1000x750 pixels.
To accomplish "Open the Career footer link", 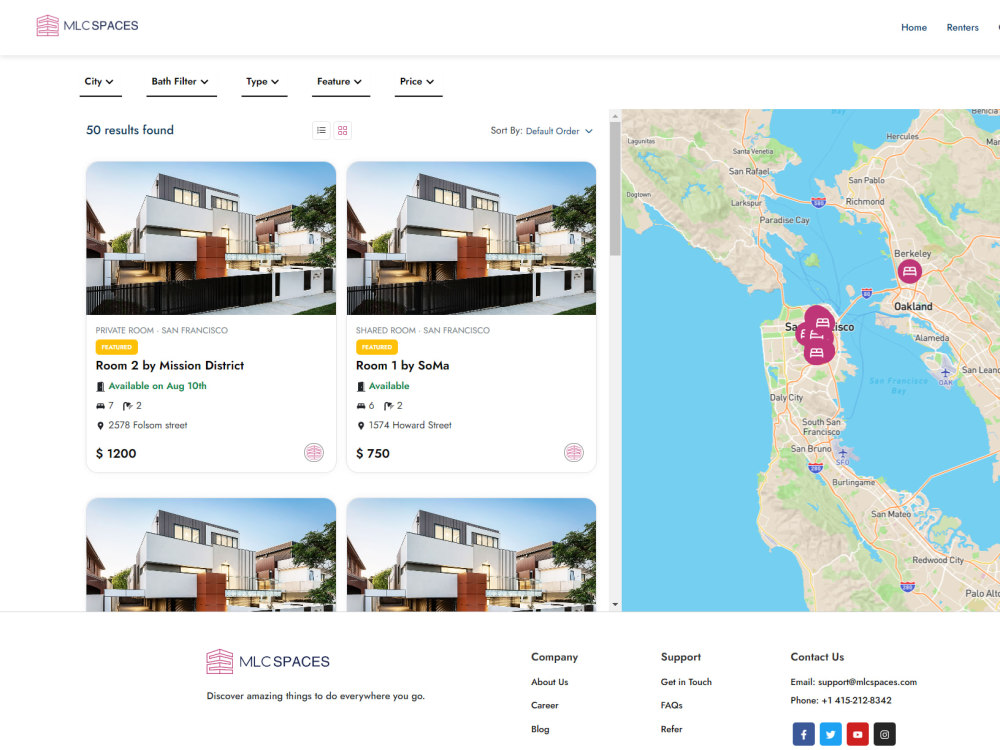I will [544, 705].
